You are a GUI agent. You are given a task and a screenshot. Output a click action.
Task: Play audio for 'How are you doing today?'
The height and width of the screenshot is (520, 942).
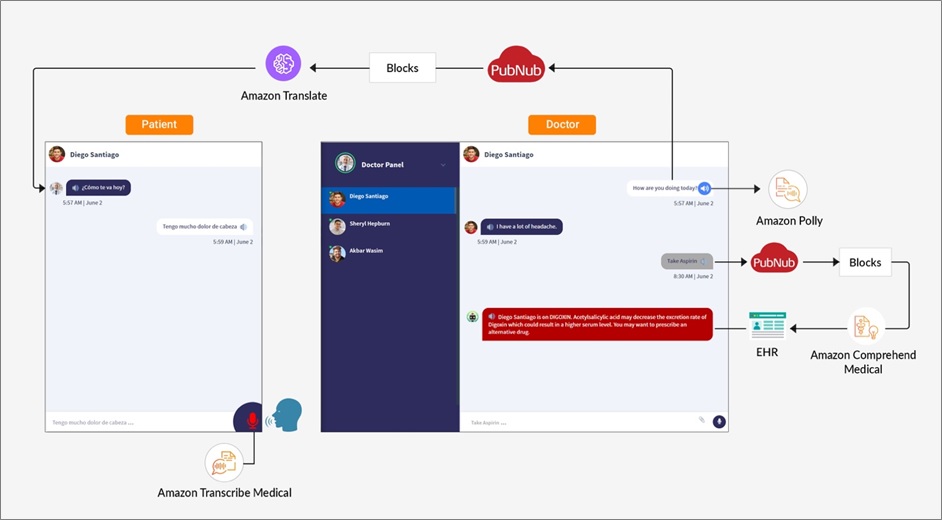[x=705, y=189]
